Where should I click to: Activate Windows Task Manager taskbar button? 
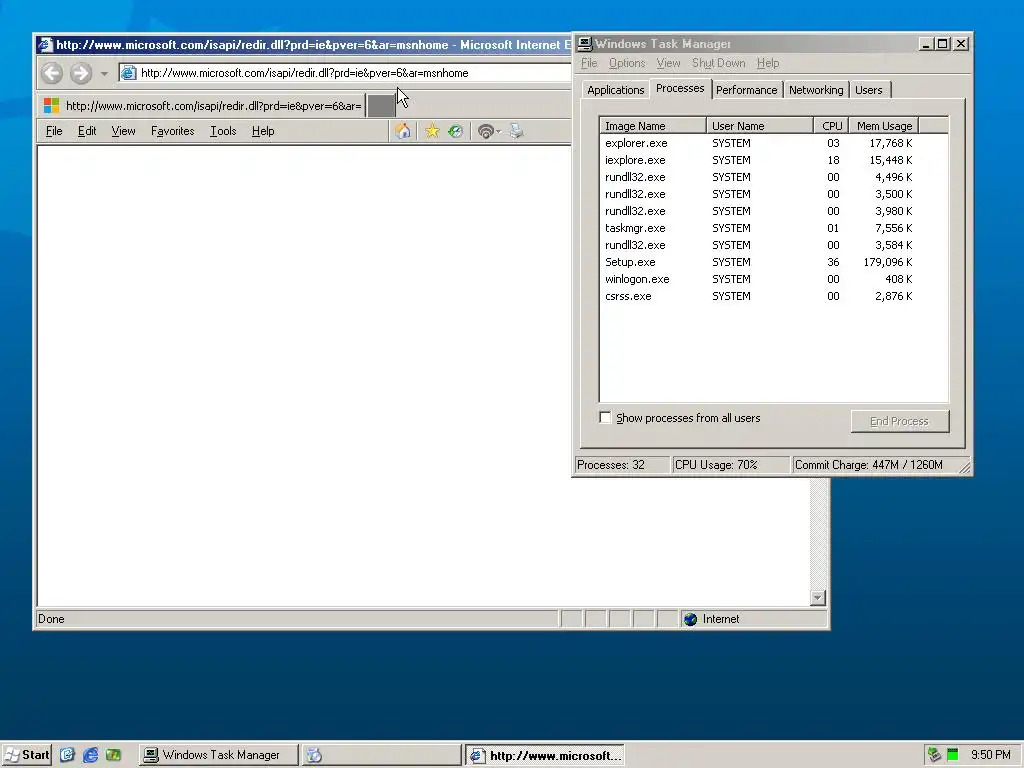(x=219, y=755)
